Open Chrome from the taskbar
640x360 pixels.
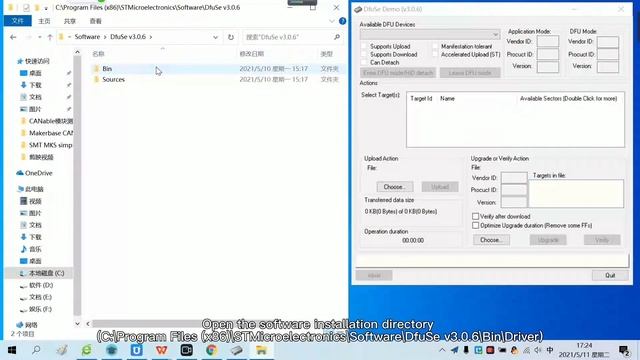tap(211, 350)
